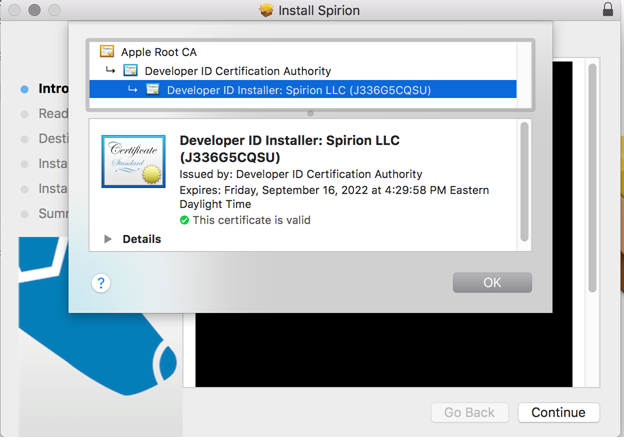This screenshot has width=624, height=440.
Task: Click the bold Developer ID Installer heading
Action: click(x=289, y=149)
